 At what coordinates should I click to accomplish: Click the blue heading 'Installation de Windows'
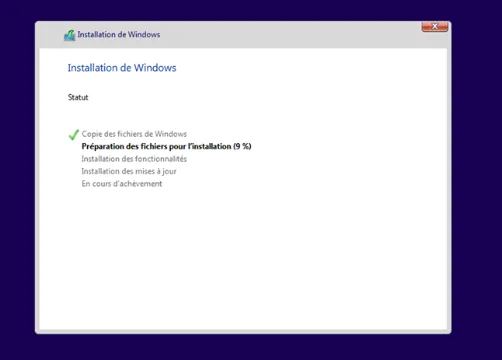(x=122, y=68)
